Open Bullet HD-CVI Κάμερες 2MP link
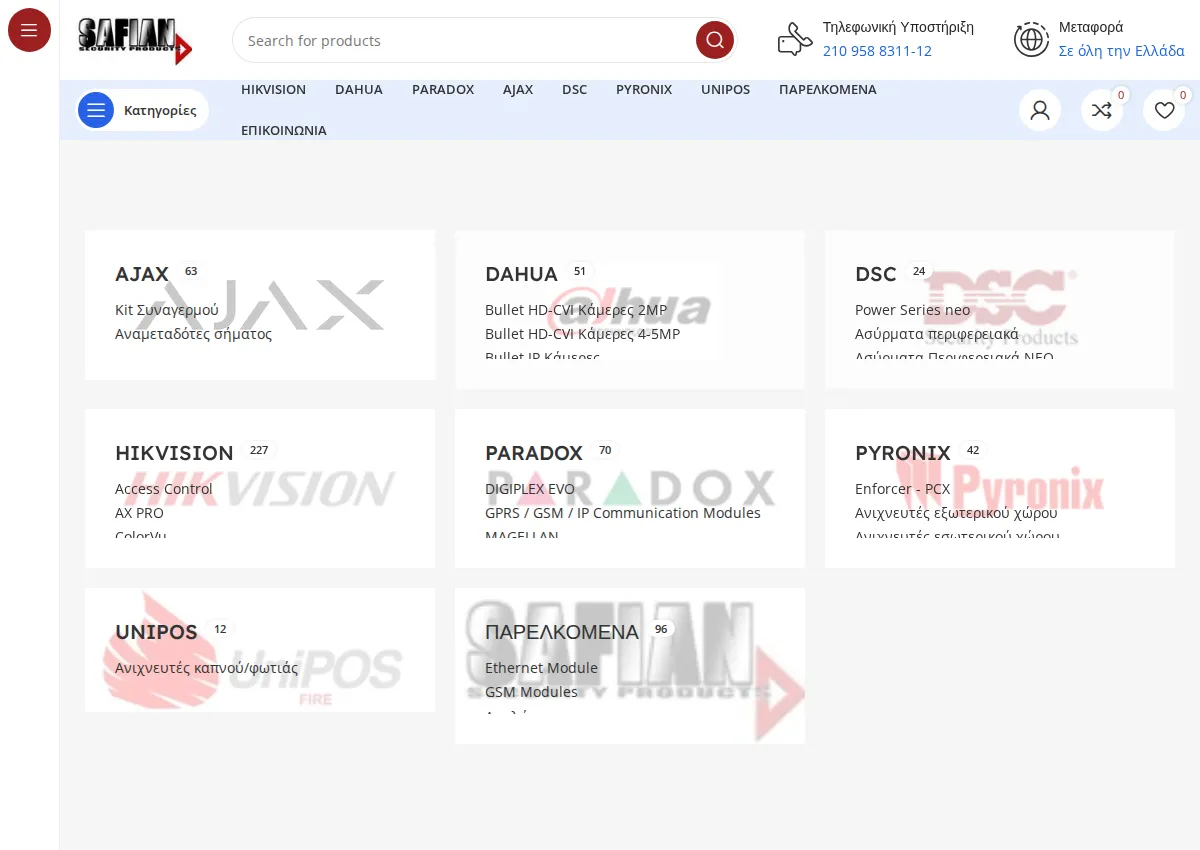This screenshot has width=1200, height=850. pyautogui.click(x=576, y=310)
